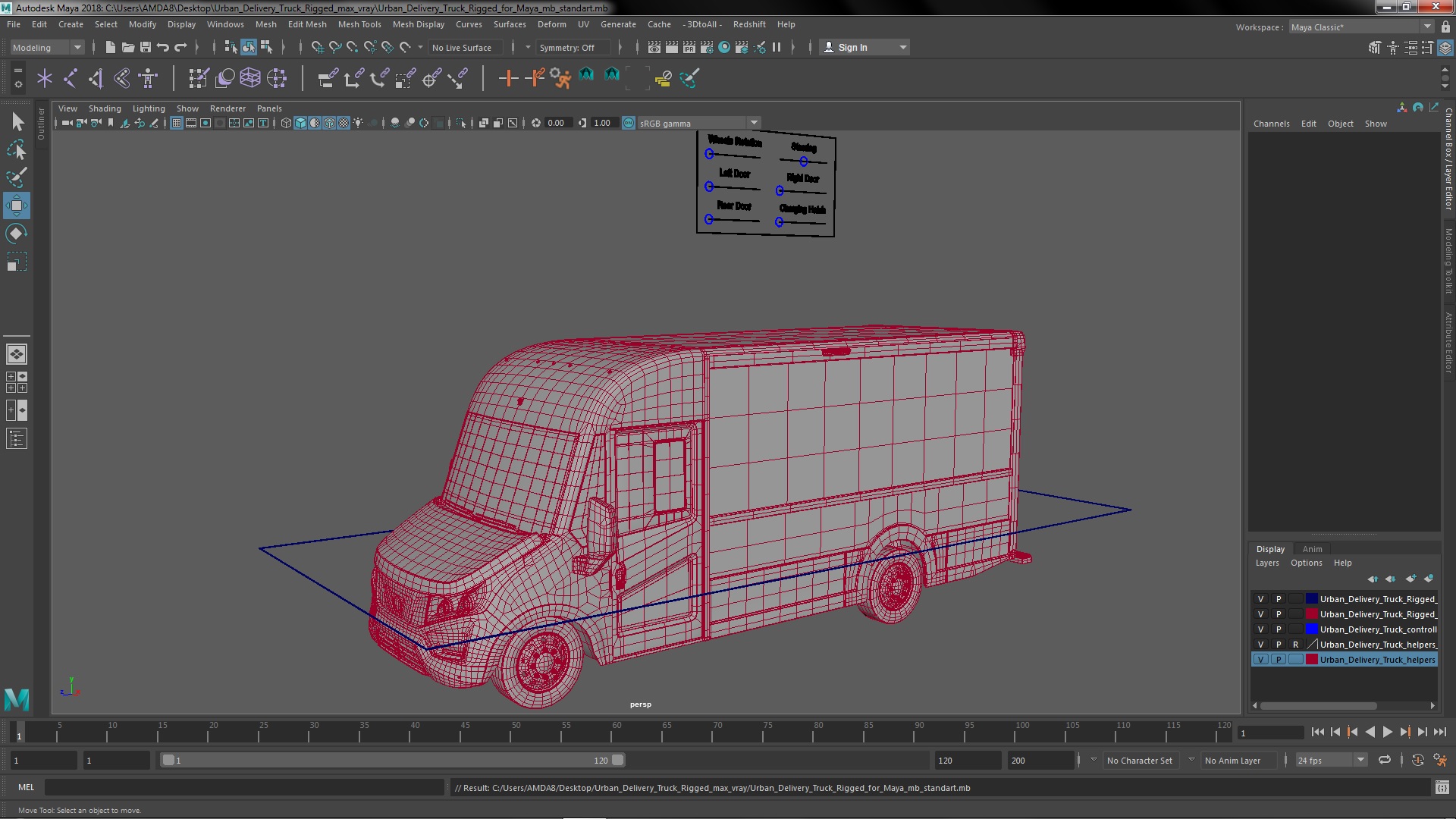The height and width of the screenshot is (819, 1456).
Task: Open the viewport Renderer menu
Action: [227, 108]
